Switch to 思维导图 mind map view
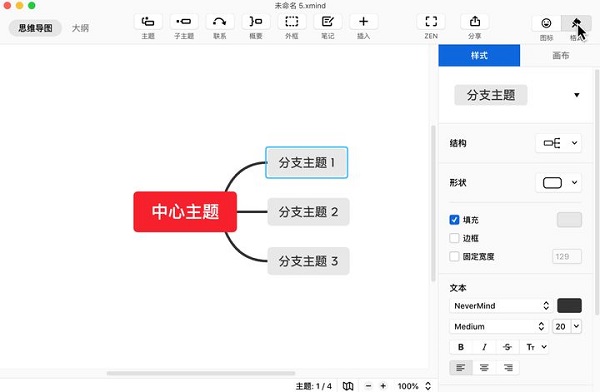The image size is (600, 392). point(35,28)
